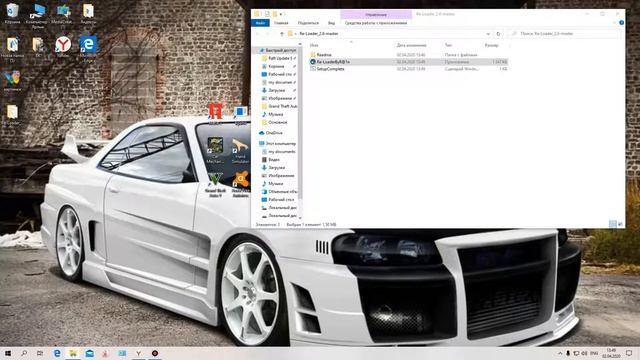Select the Re-LoaderByR@1n application file

tap(408, 62)
